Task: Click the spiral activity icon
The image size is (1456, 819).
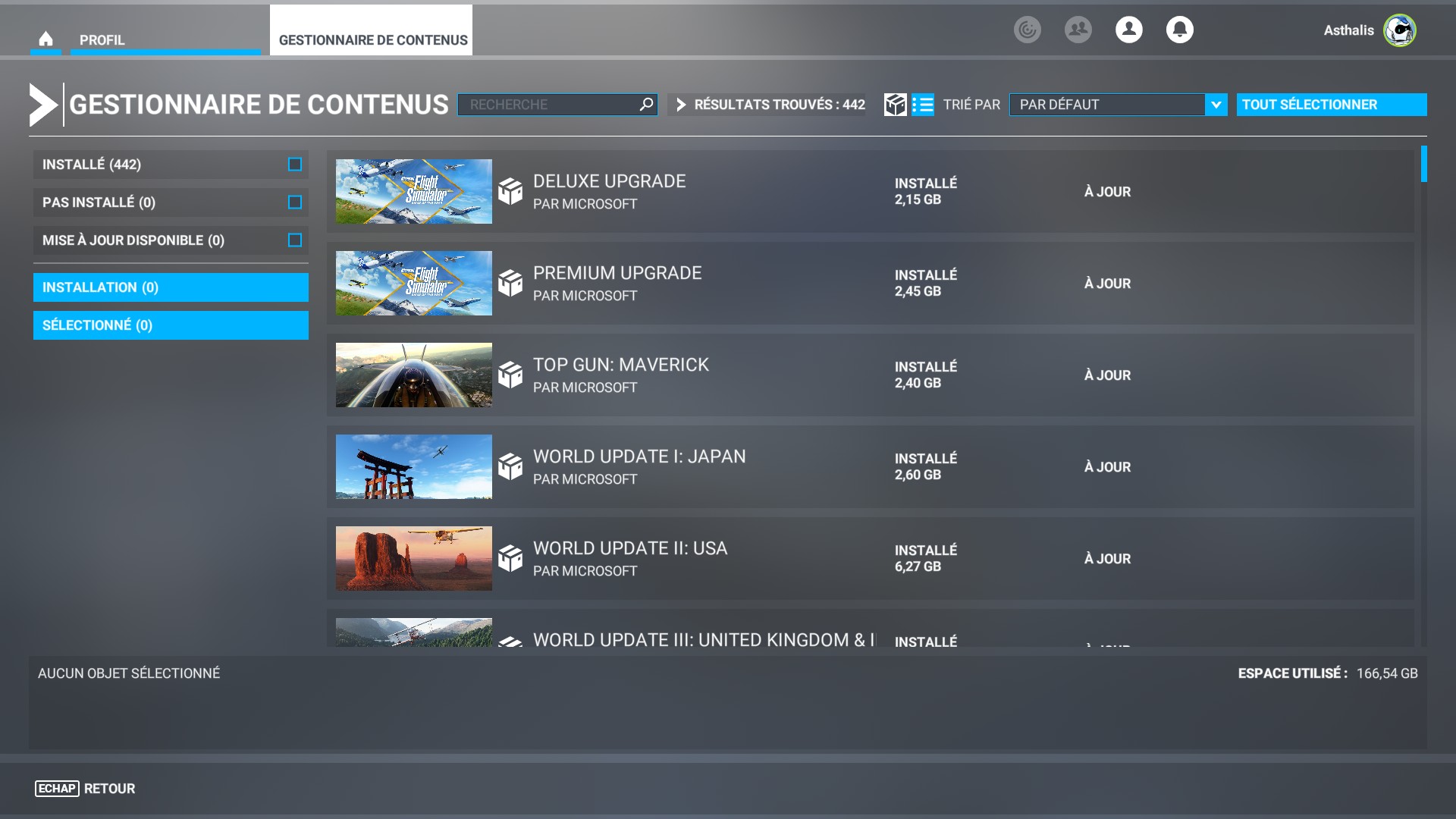Action: click(x=1027, y=30)
